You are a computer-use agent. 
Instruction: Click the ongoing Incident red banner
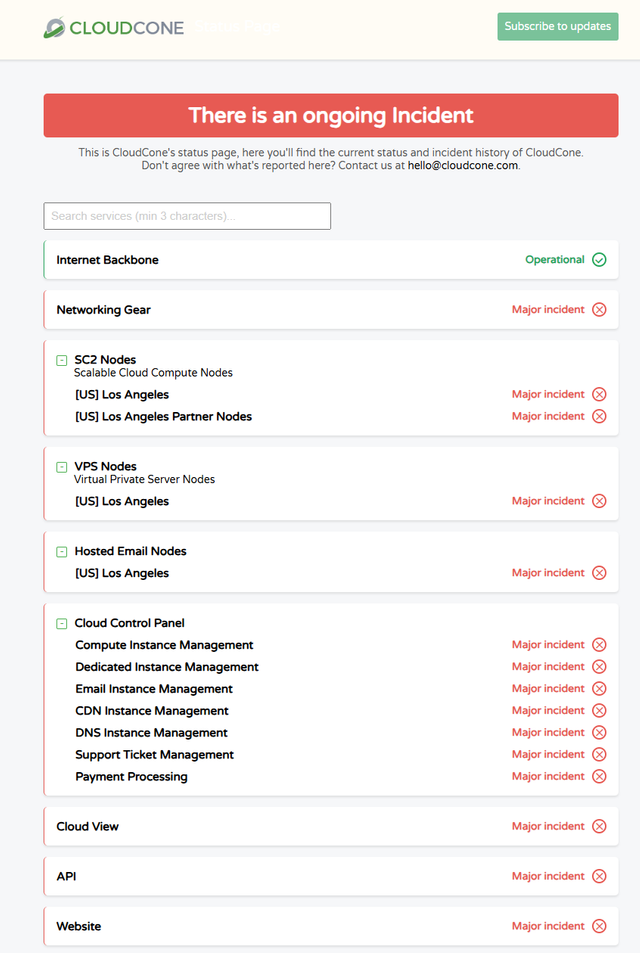[331, 115]
